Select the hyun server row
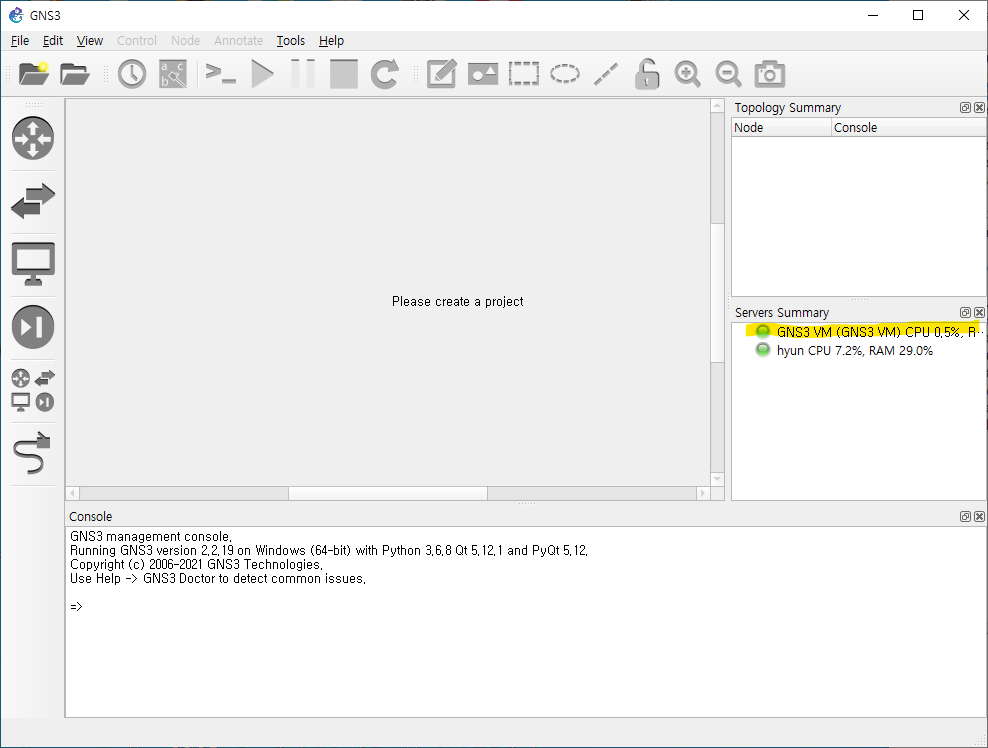The height and width of the screenshot is (748, 988). pyautogui.click(x=859, y=350)
